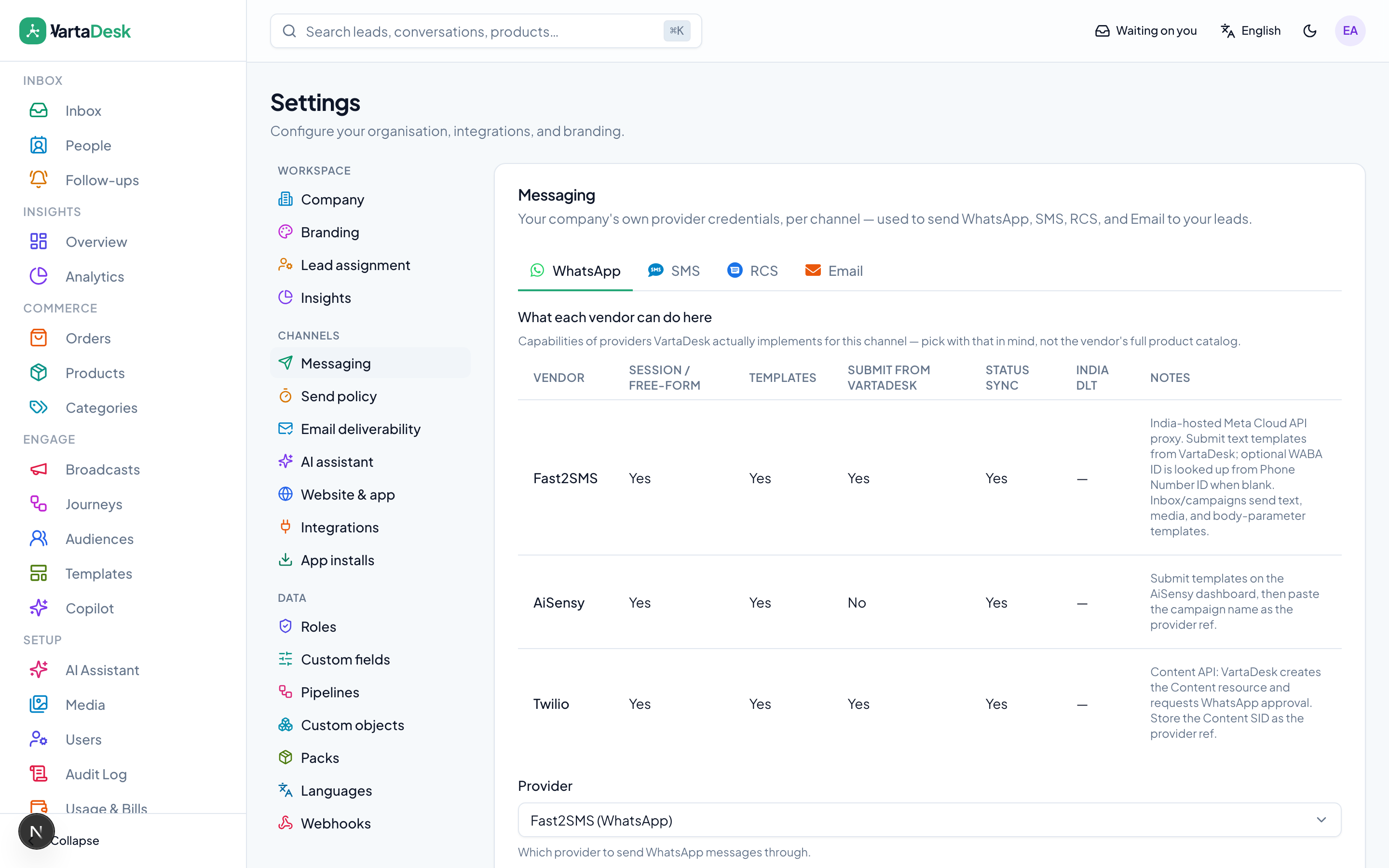Switch to the WhatsApp tab
Image resolution: width=1389 pixels, height=868 pixels.
click(x=575, y=271)
